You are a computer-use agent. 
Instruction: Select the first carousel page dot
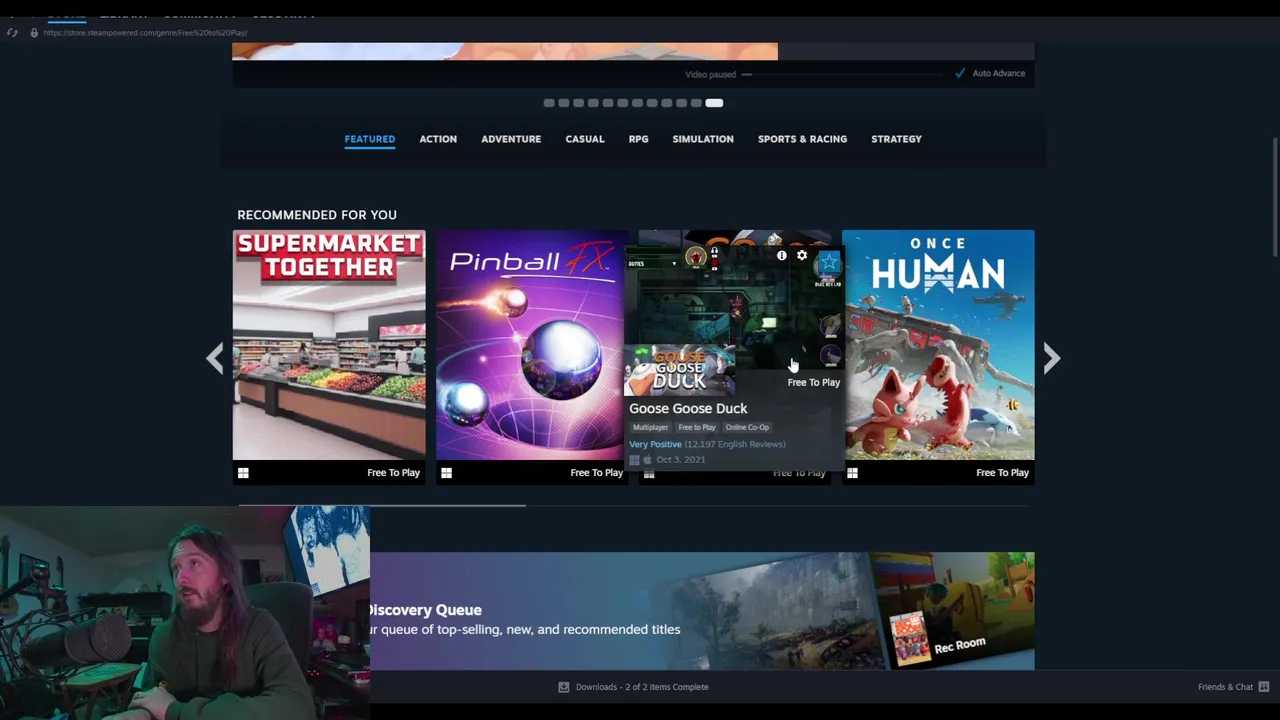549,102
